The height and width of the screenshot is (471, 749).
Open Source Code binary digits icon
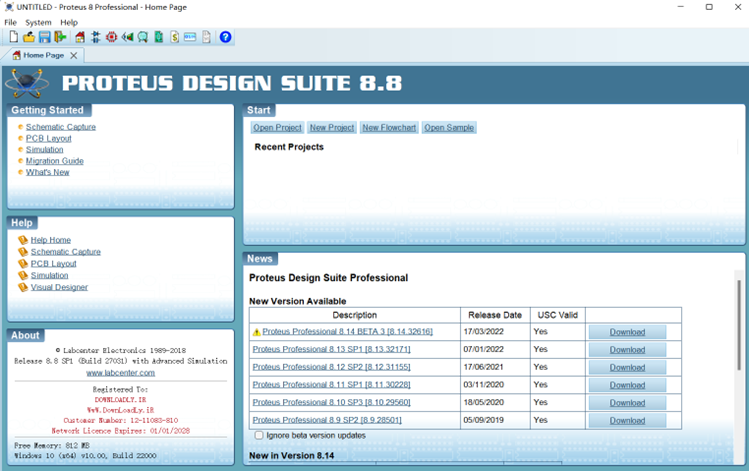190,37
